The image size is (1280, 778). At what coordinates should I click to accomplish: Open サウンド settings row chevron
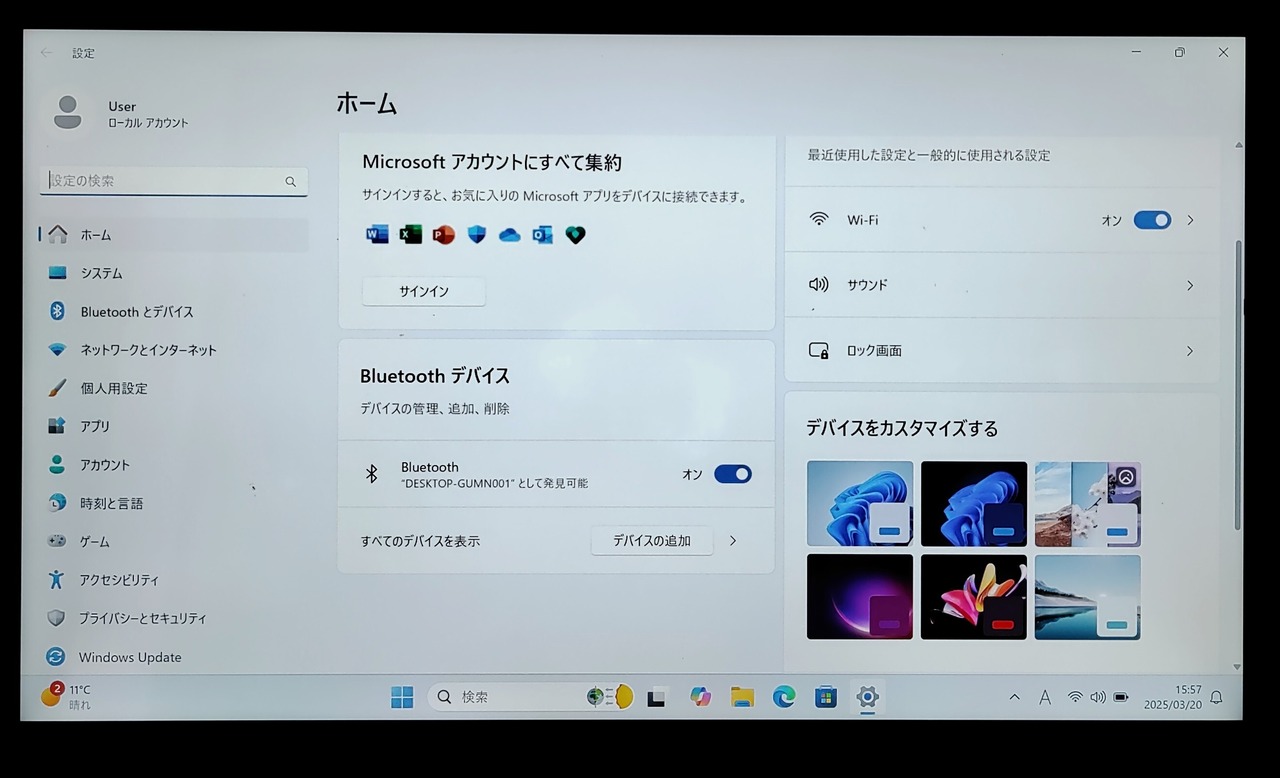pos(1190,286)
